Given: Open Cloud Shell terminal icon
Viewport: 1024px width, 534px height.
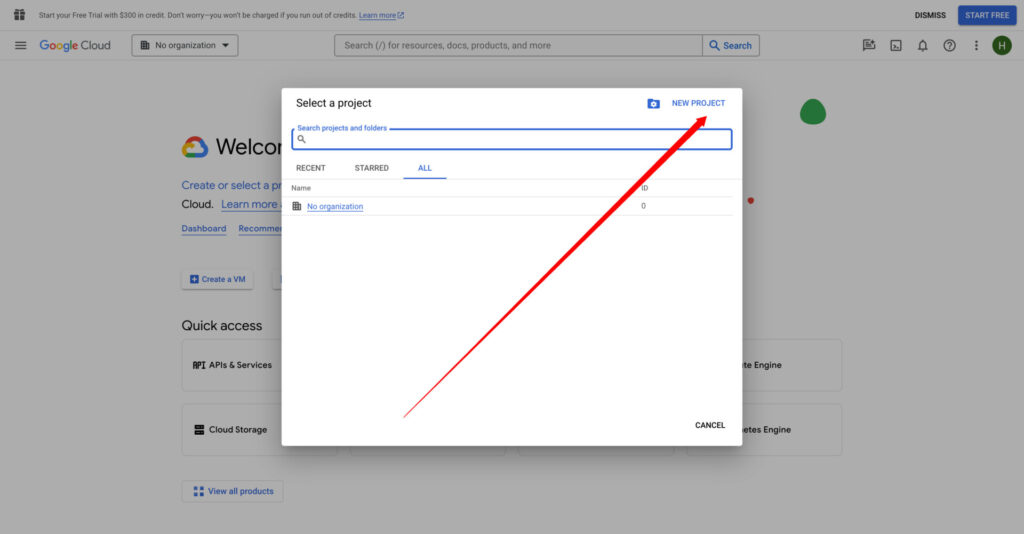Looking at the screenshot, I should [896, 45].
